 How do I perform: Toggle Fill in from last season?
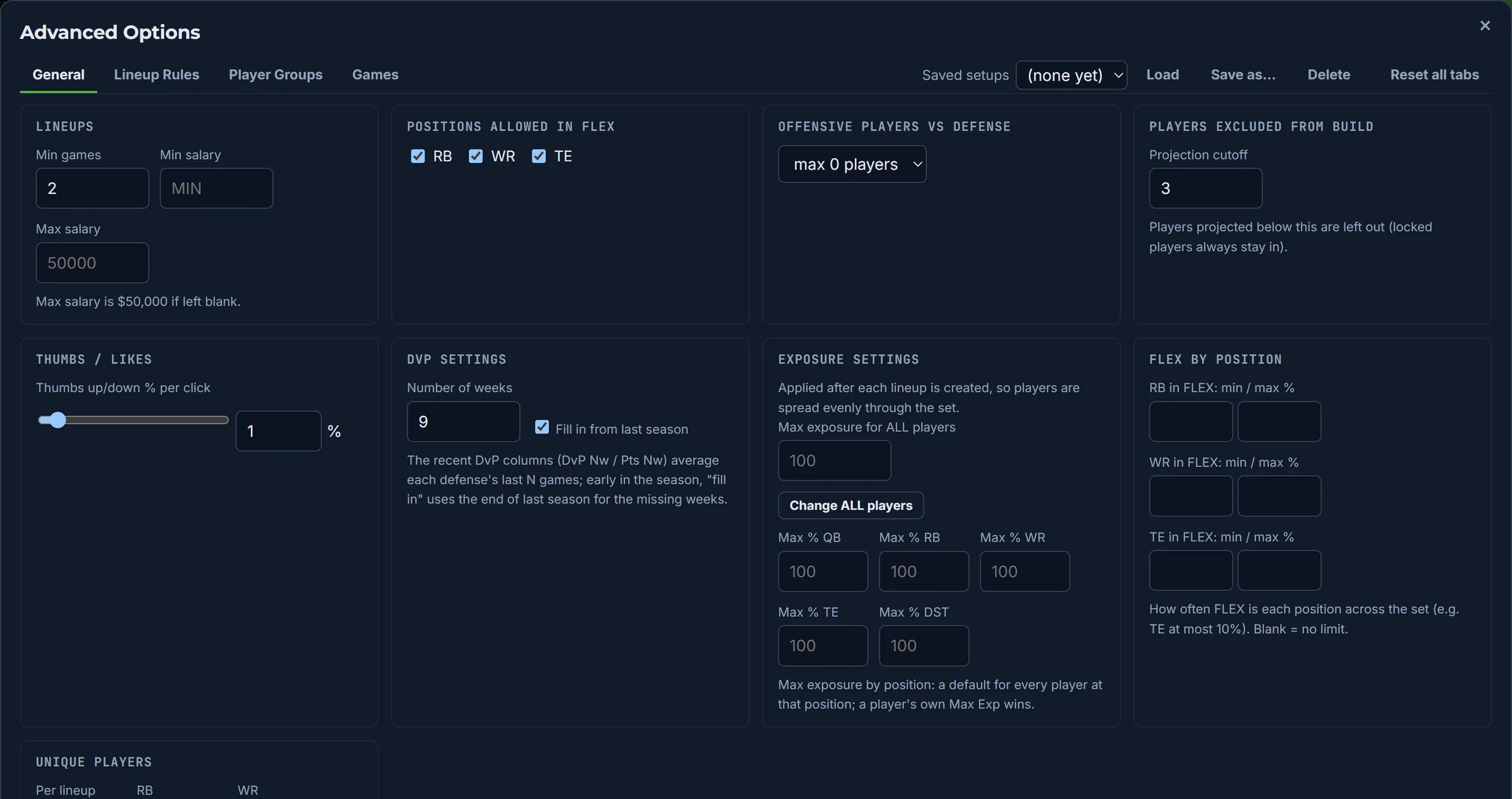point(542,427)
